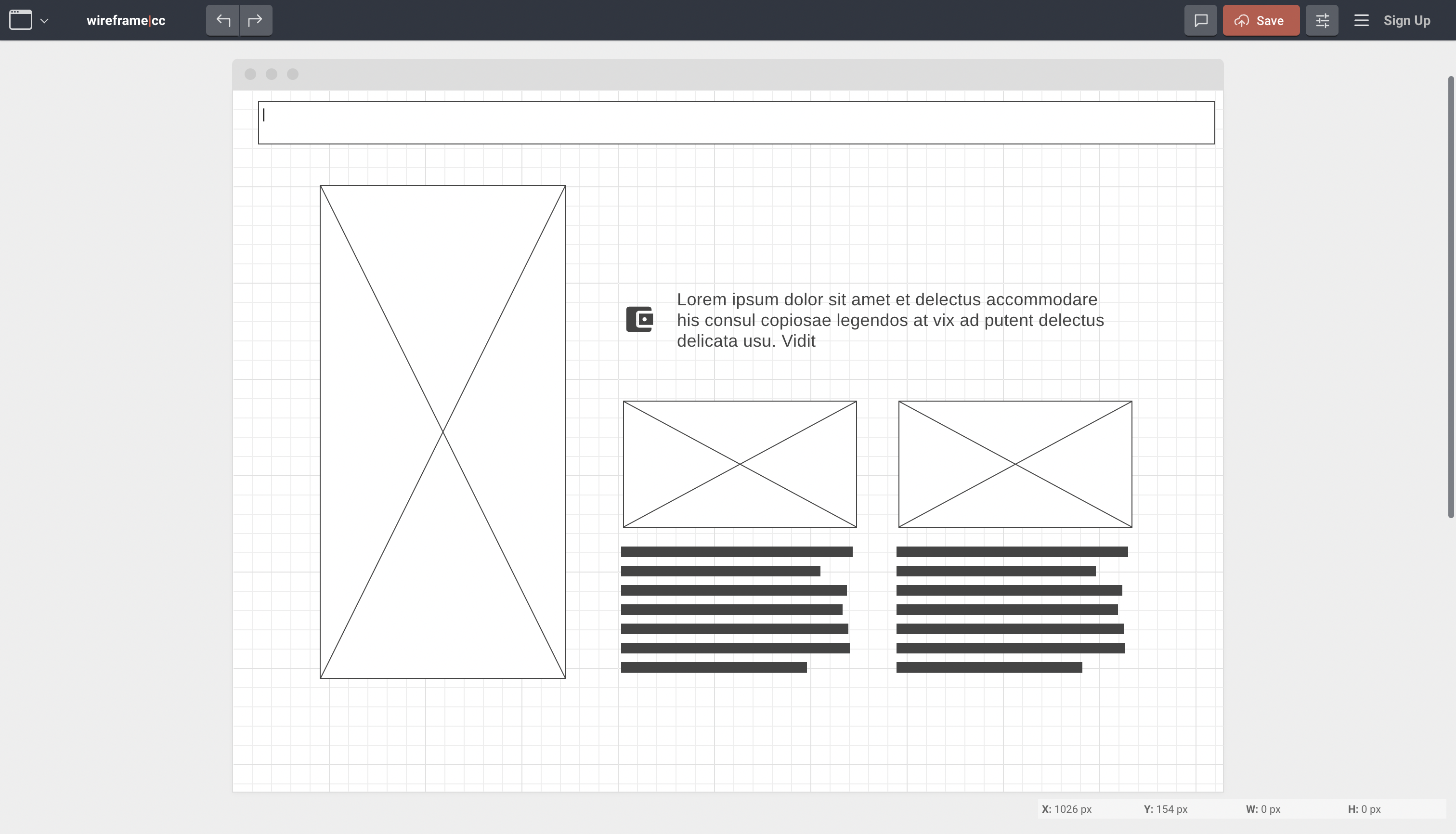The height and width of the screenshot is (834, 1456).
Task: Redo the last action
Action: coord(256,21)
